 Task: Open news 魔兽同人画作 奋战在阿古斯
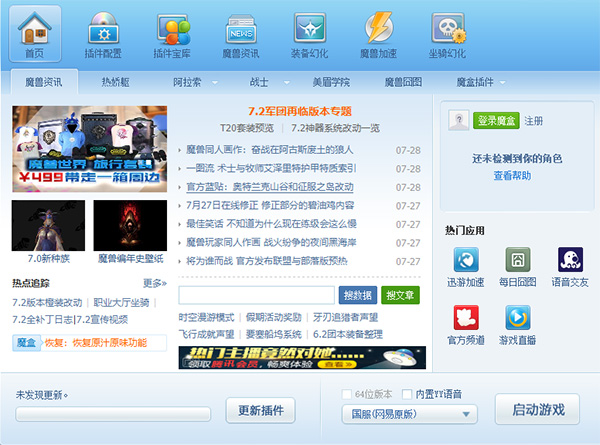pos(269,150)
